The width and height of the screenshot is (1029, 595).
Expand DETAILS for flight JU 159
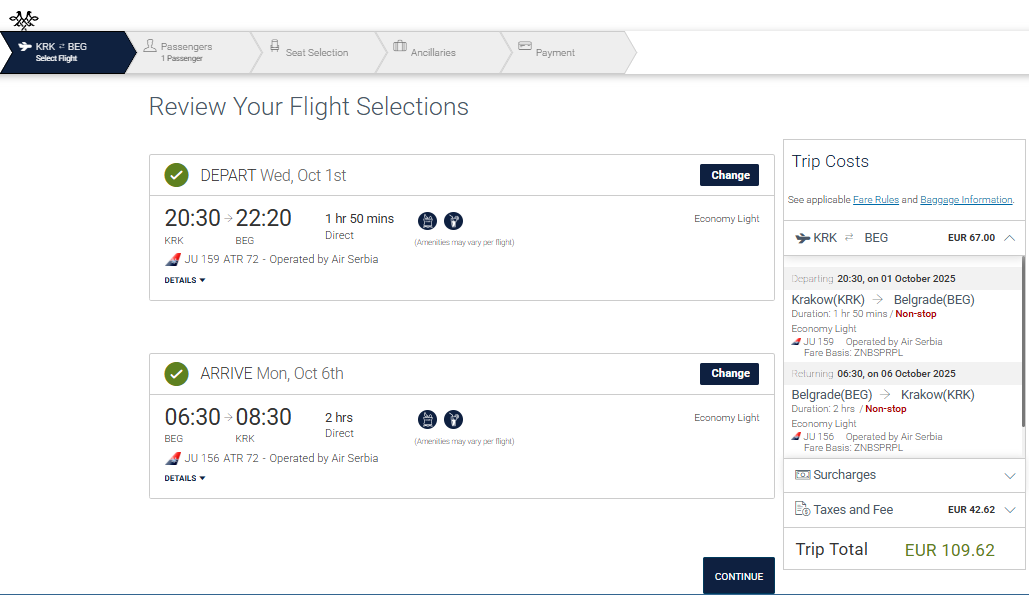[x=184, y=280]
